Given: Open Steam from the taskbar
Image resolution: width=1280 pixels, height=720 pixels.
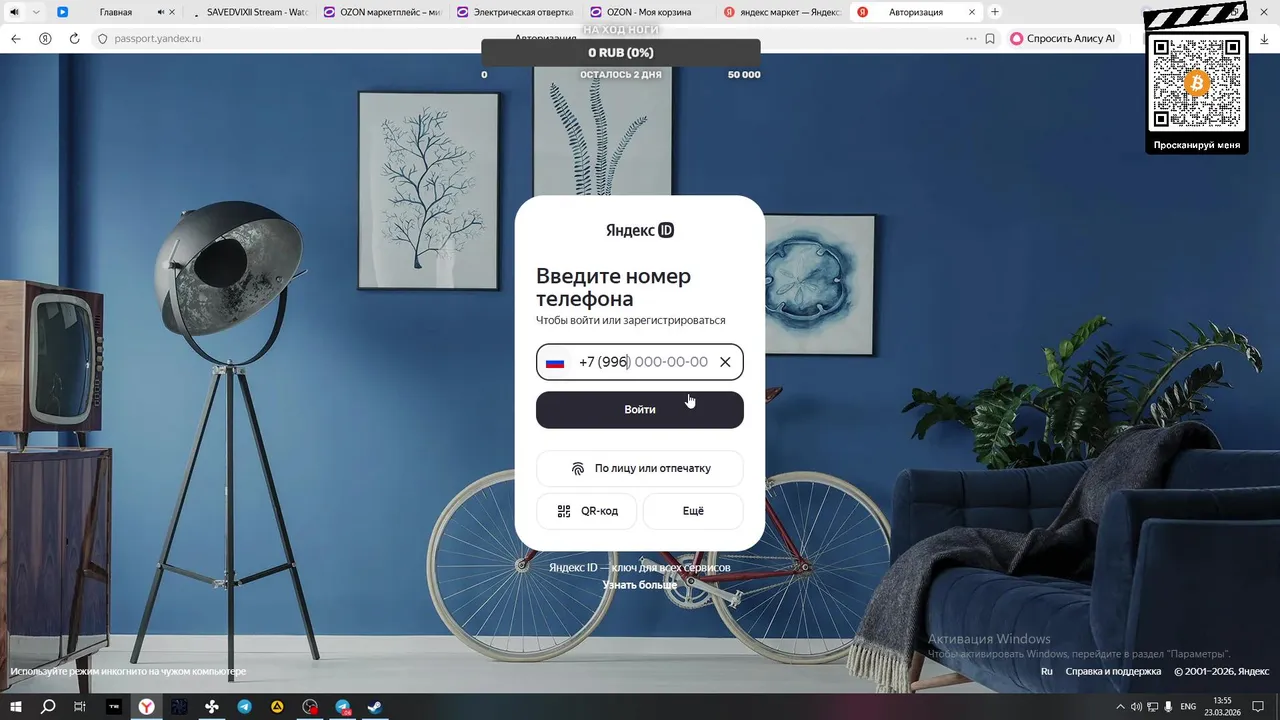Looking at the screenshot, I should point(375,706).
